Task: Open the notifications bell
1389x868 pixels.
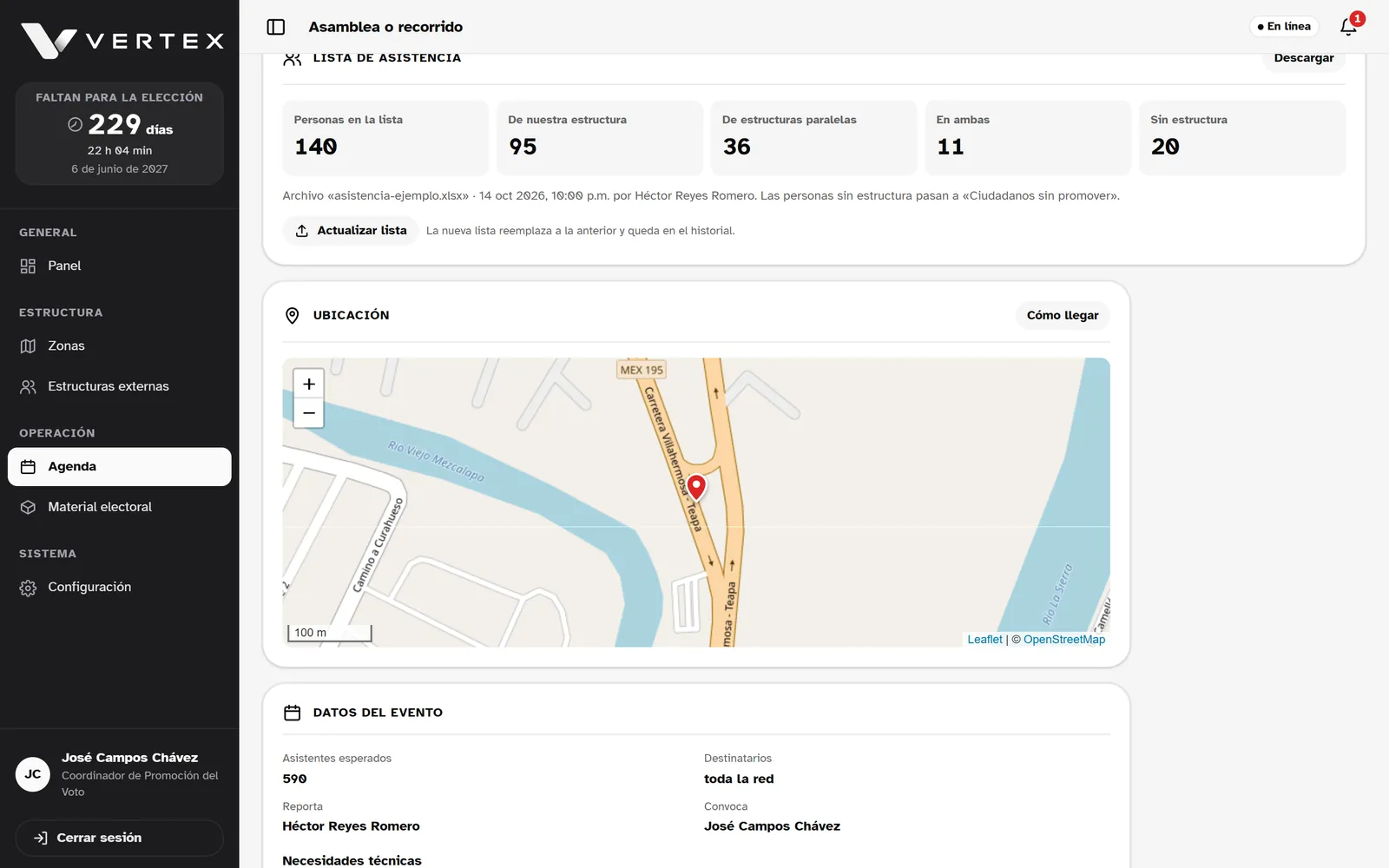Action: (x=1349, y=27)
